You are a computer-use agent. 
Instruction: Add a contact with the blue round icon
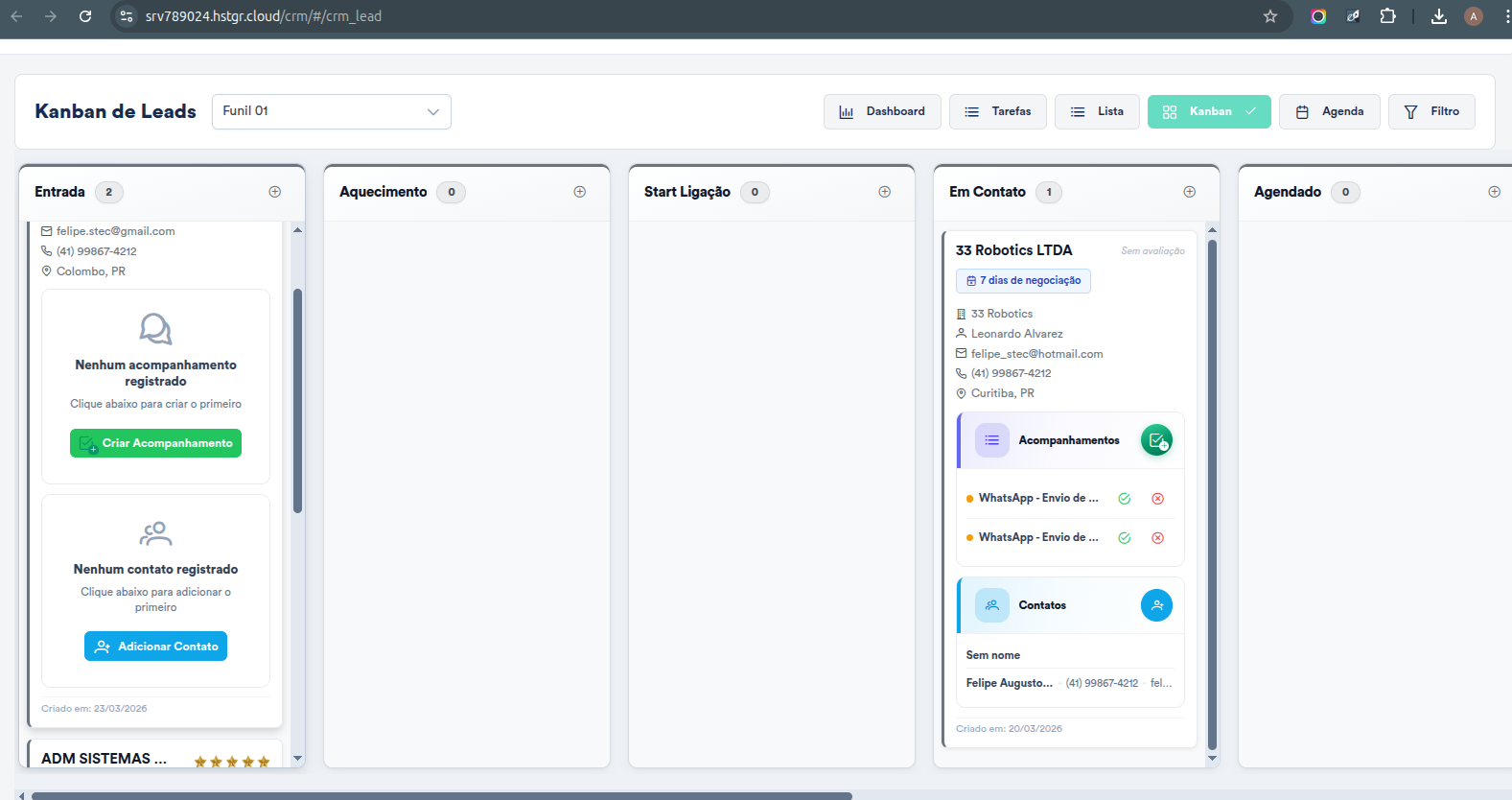coord(1156,605)
